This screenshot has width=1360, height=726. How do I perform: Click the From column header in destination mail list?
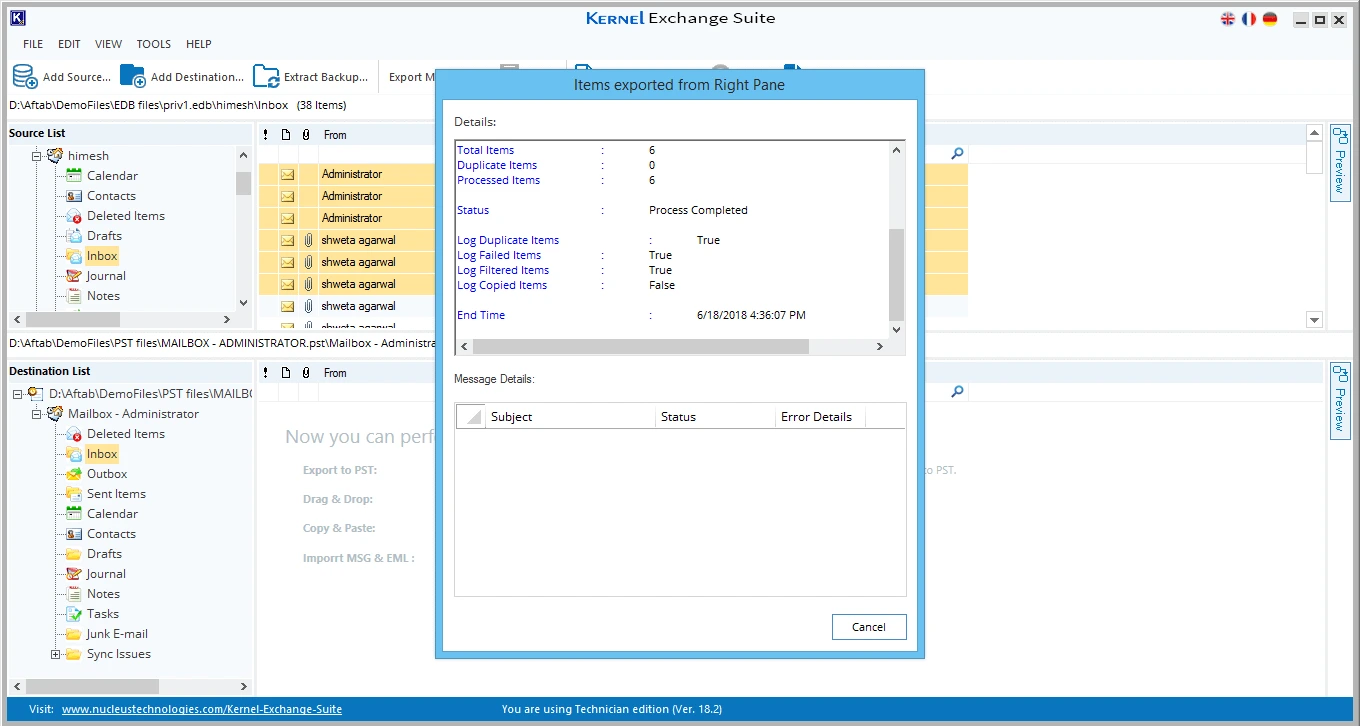point(335,373)
